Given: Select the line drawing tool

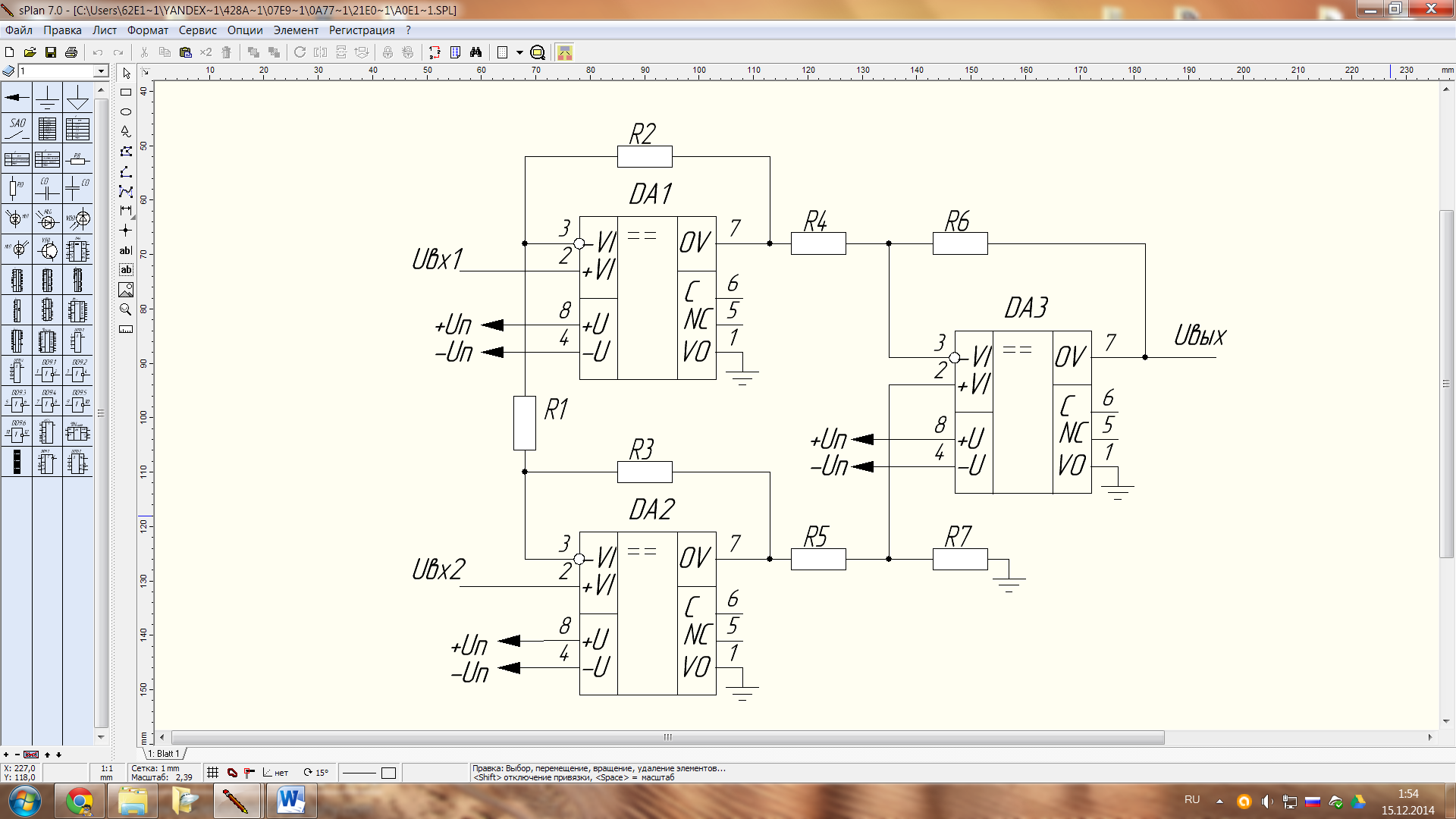Looking at the screenshot, I should click(126, 172).
